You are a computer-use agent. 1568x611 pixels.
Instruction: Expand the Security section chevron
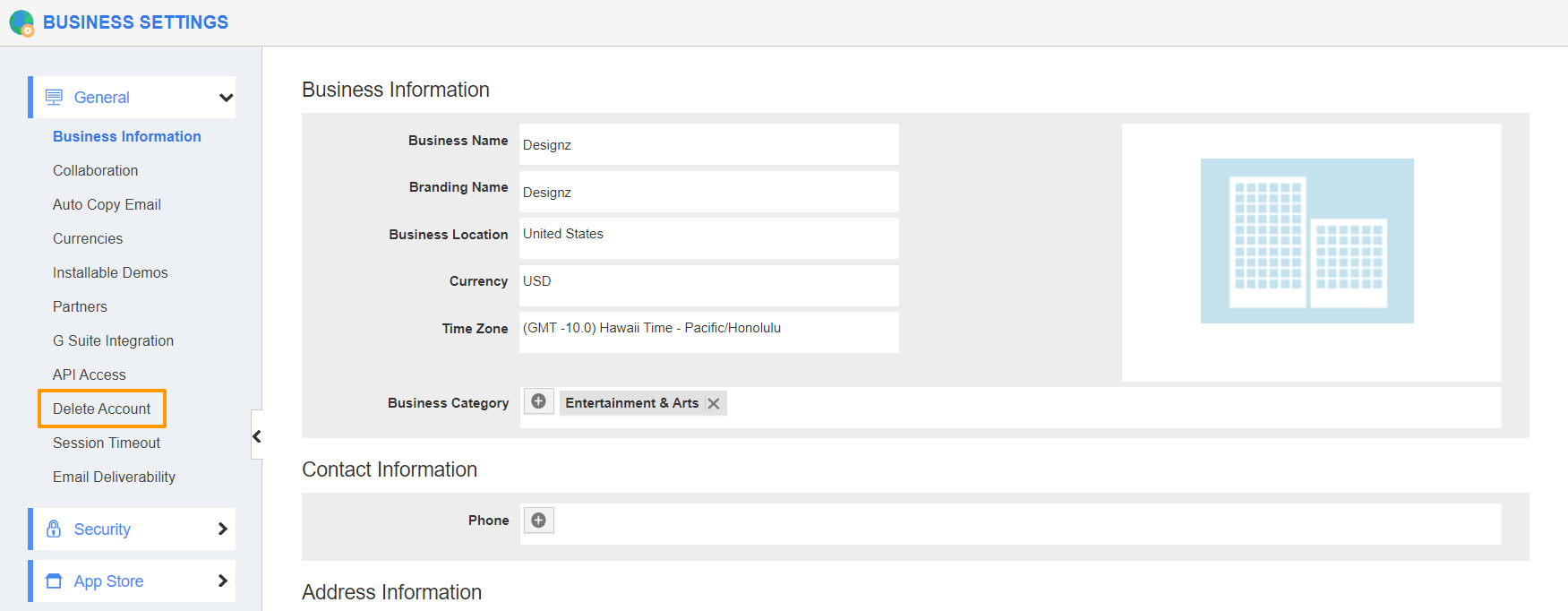pos(223,529)
